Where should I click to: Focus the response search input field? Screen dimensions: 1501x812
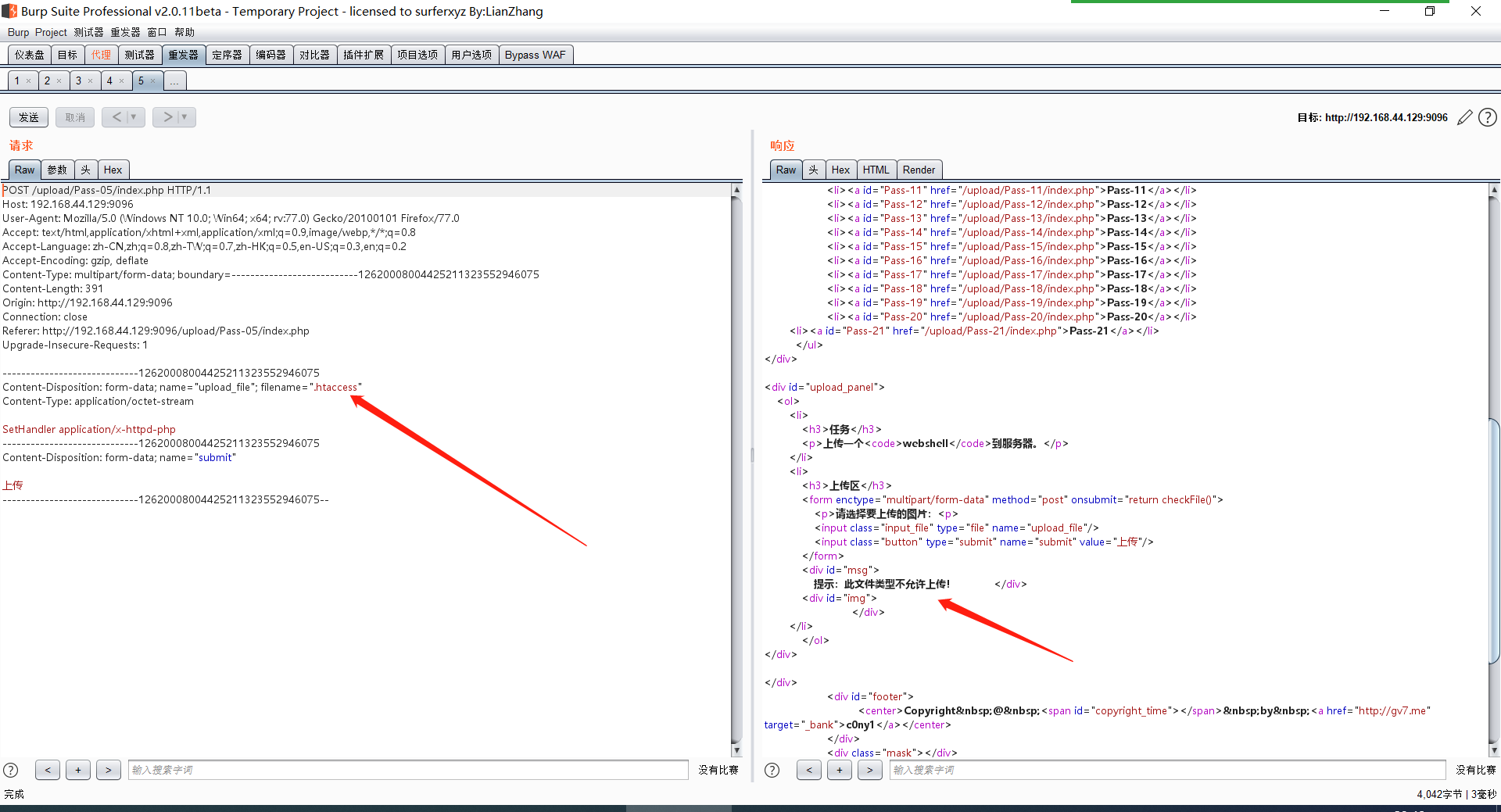click(x=1168, y=770)
